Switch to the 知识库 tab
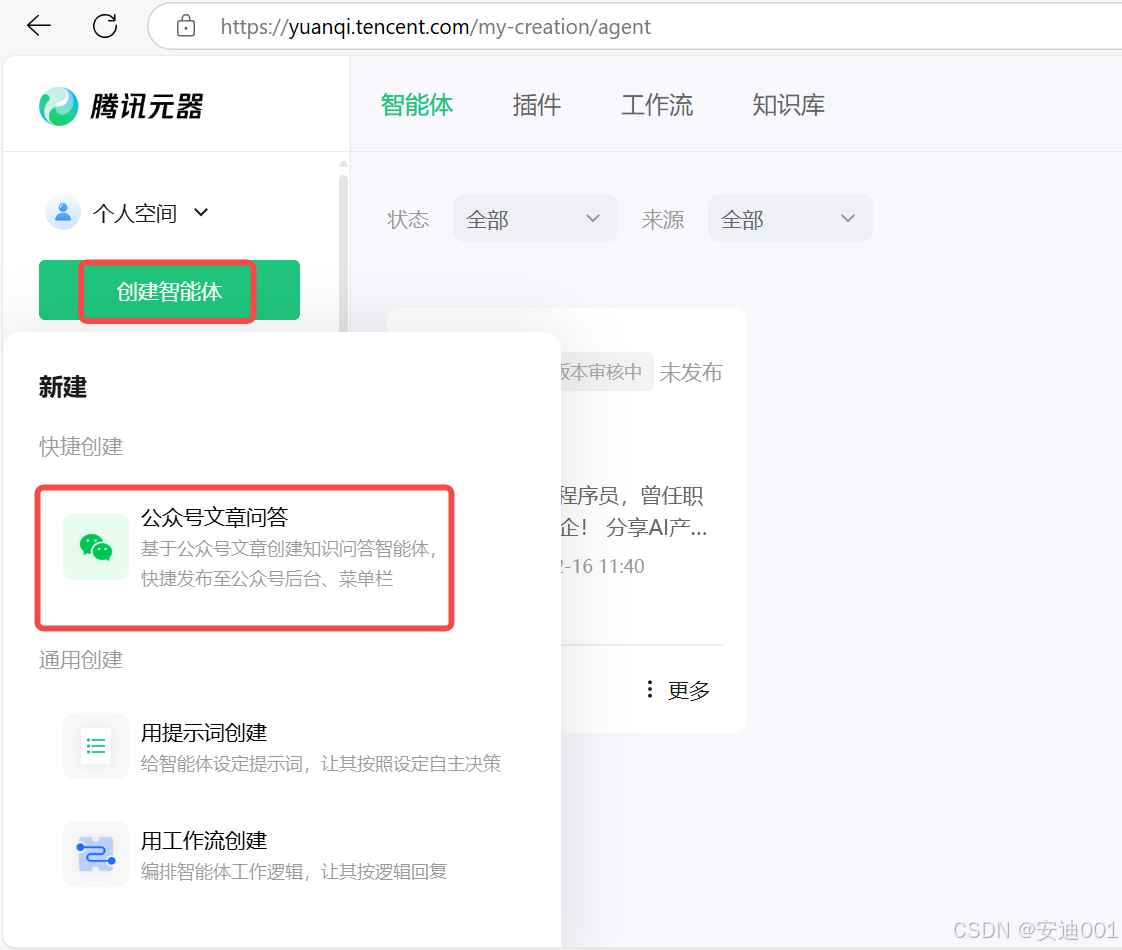 tap(789, 105)
